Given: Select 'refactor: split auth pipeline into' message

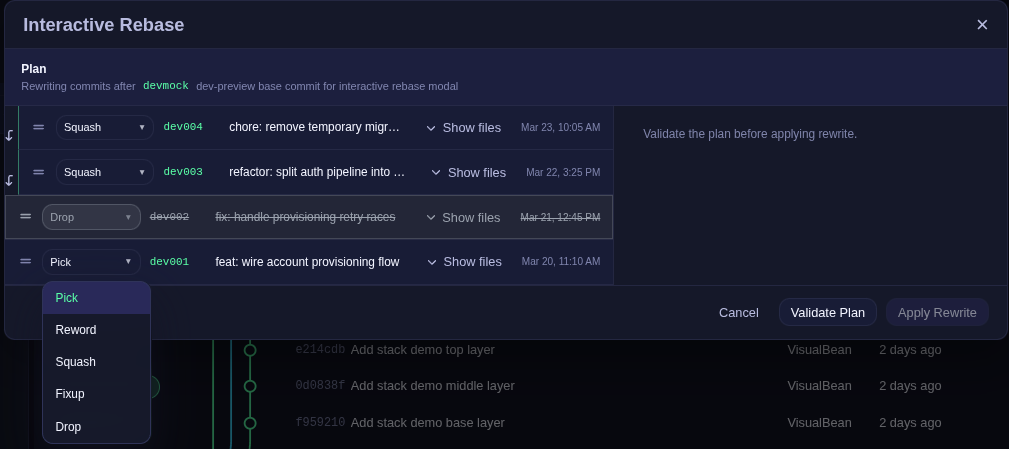Looking at the screenshot, I should tap(317, 172).
